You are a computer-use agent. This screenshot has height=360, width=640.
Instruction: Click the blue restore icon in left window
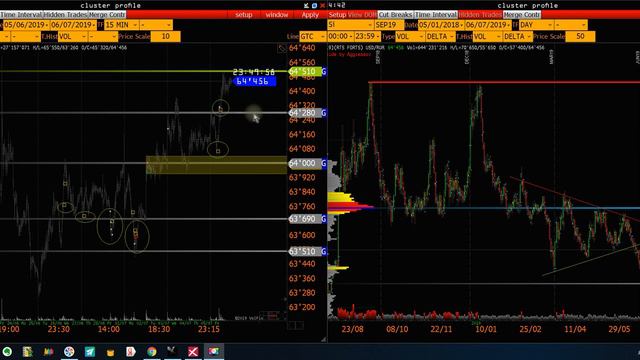click(x=314, y=5)
